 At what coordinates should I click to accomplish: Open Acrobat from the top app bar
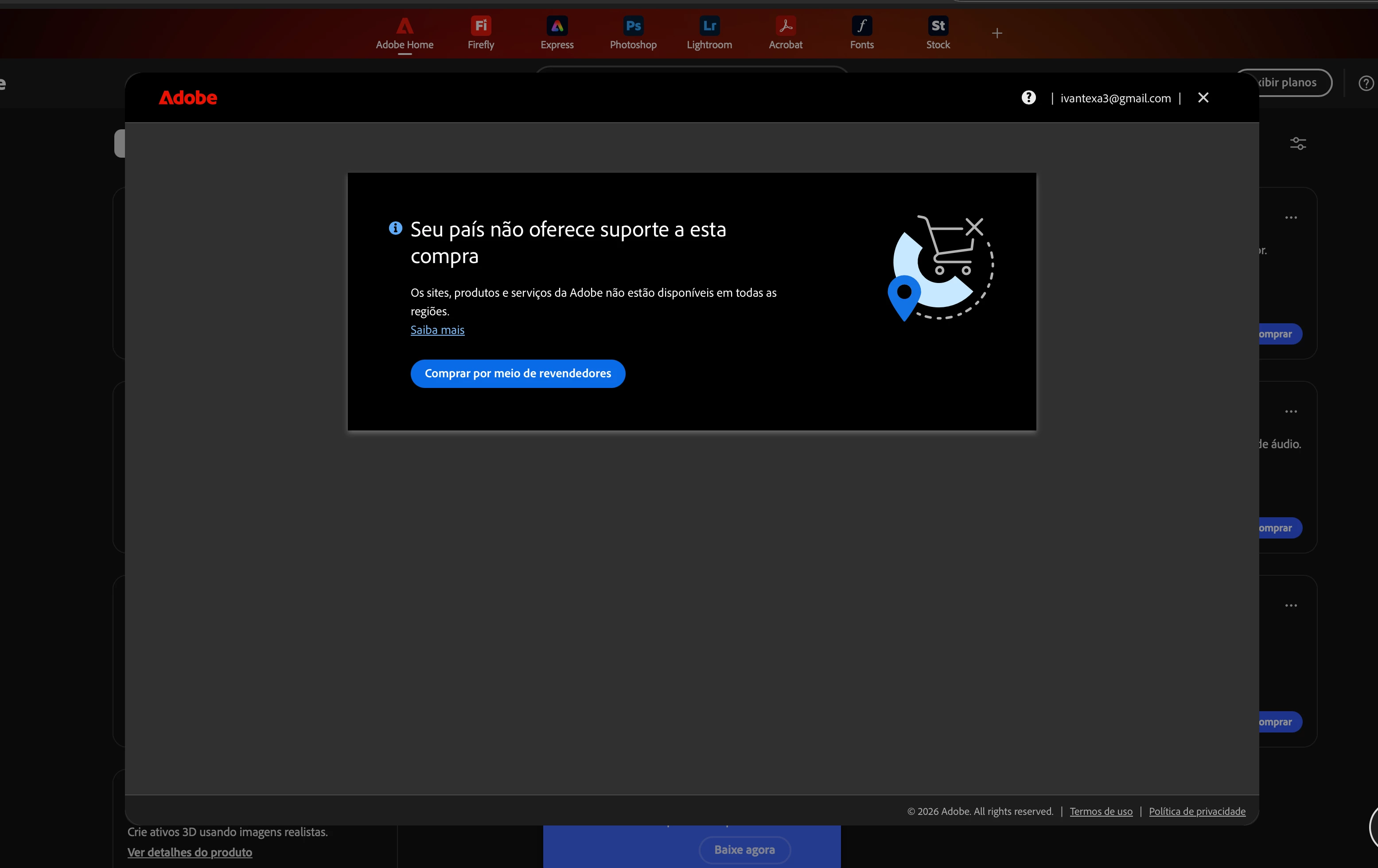click(x=785, y=33)
